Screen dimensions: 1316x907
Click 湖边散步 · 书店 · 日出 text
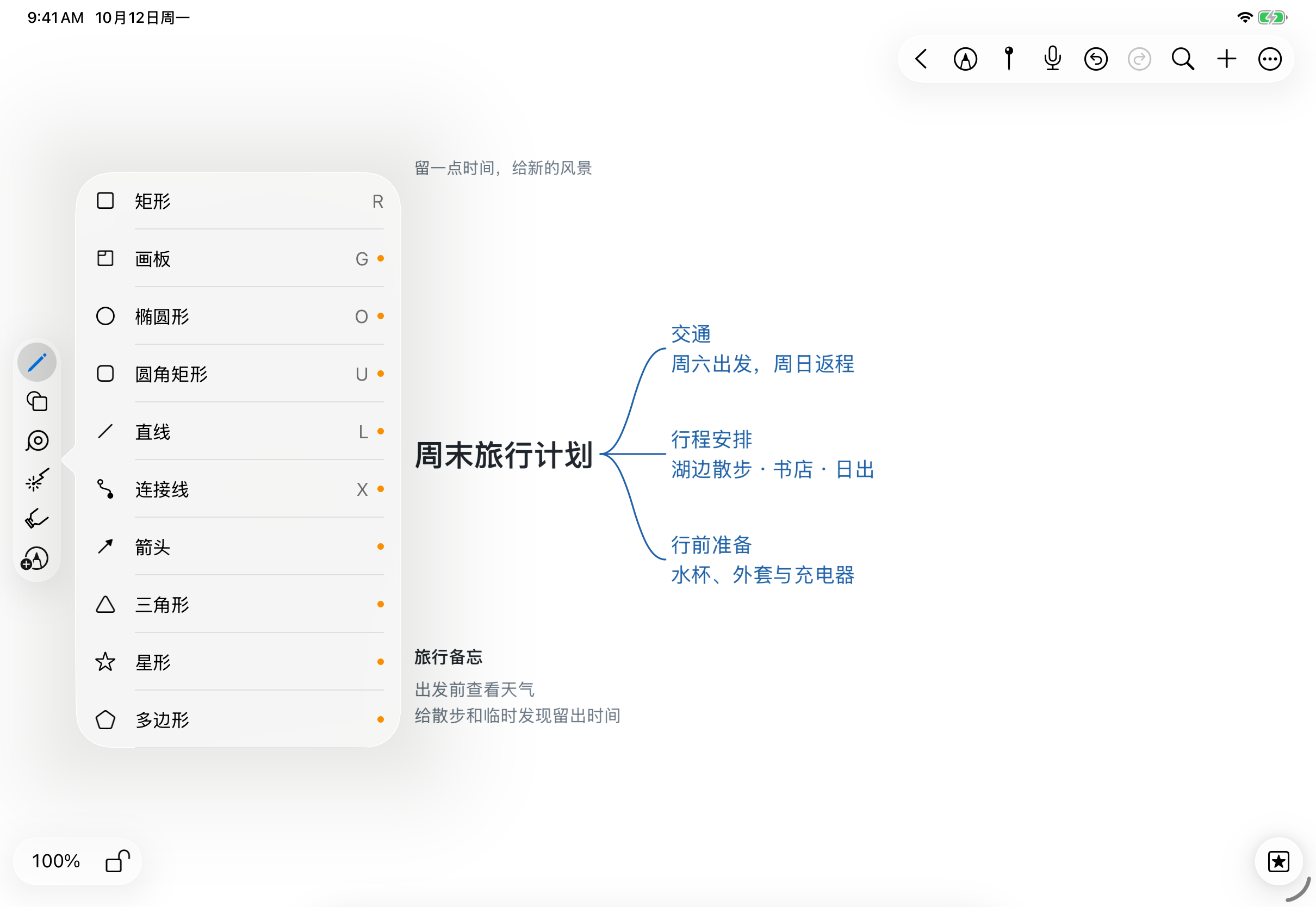[x=773, y=469]
